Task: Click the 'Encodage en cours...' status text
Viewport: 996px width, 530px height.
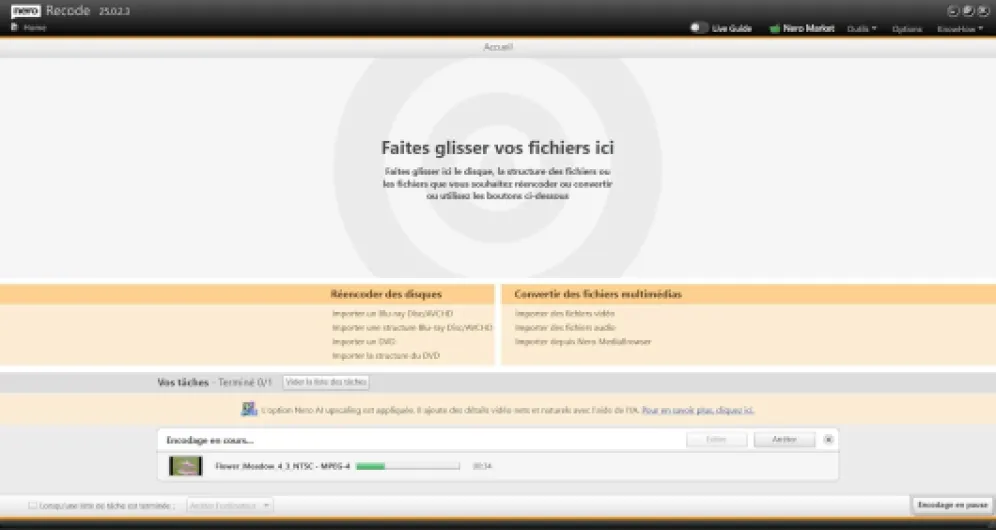Action: pos(210,440)
